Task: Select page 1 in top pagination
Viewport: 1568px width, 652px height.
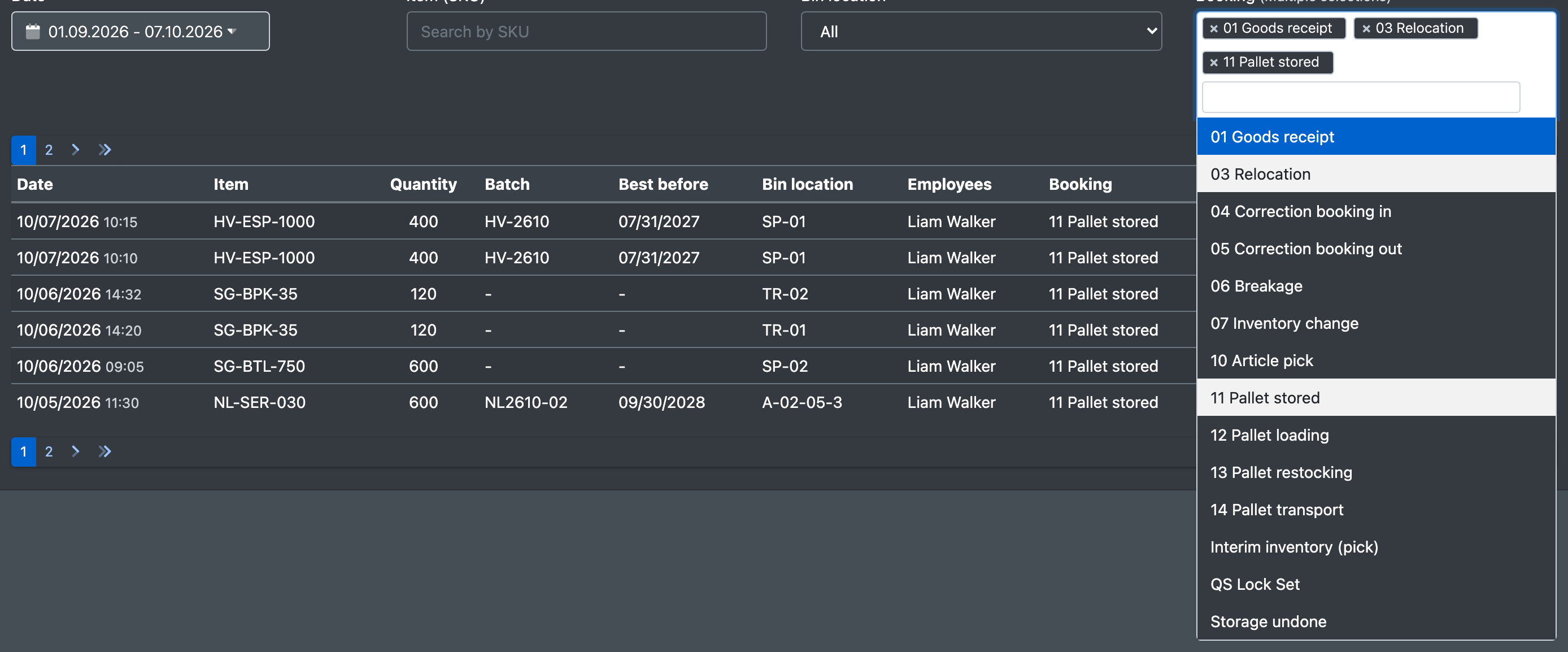Action: coord(24,150)
